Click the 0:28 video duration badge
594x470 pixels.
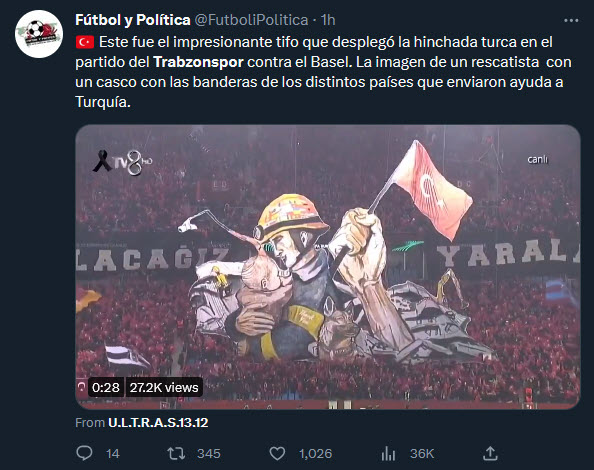tap(106, 387)
